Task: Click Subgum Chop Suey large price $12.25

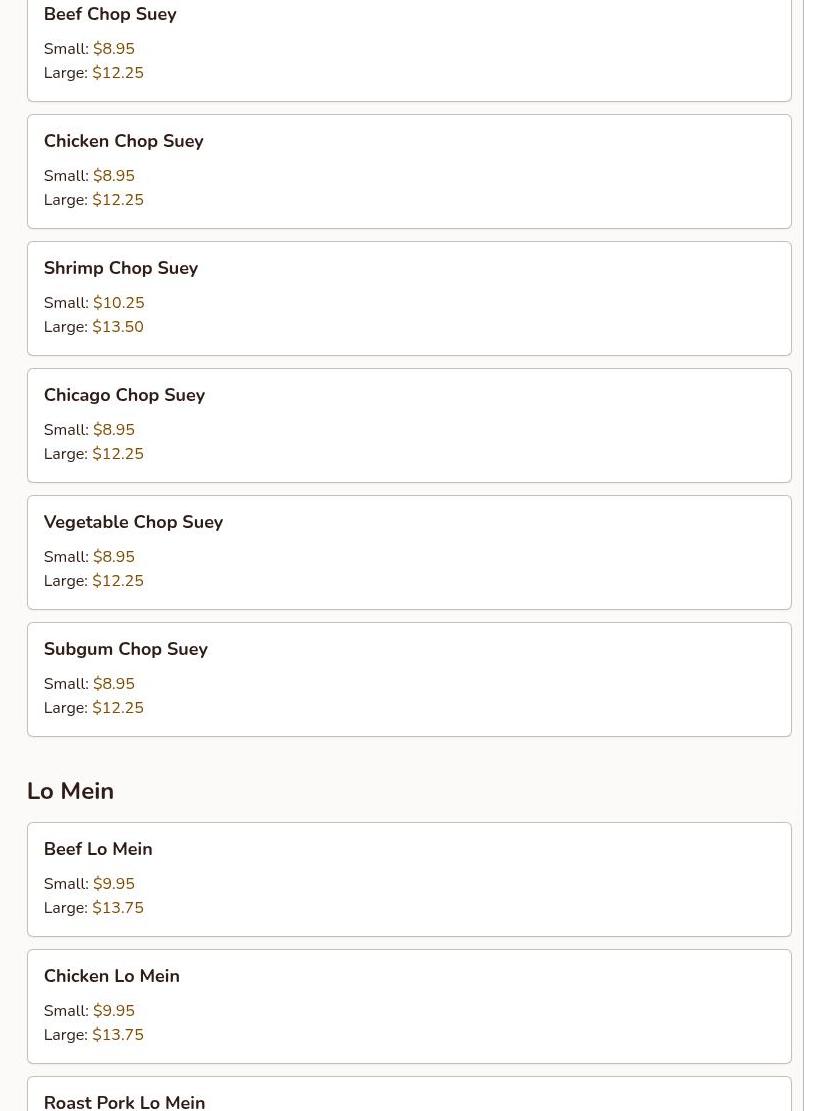Action: (x=118, y=708)
